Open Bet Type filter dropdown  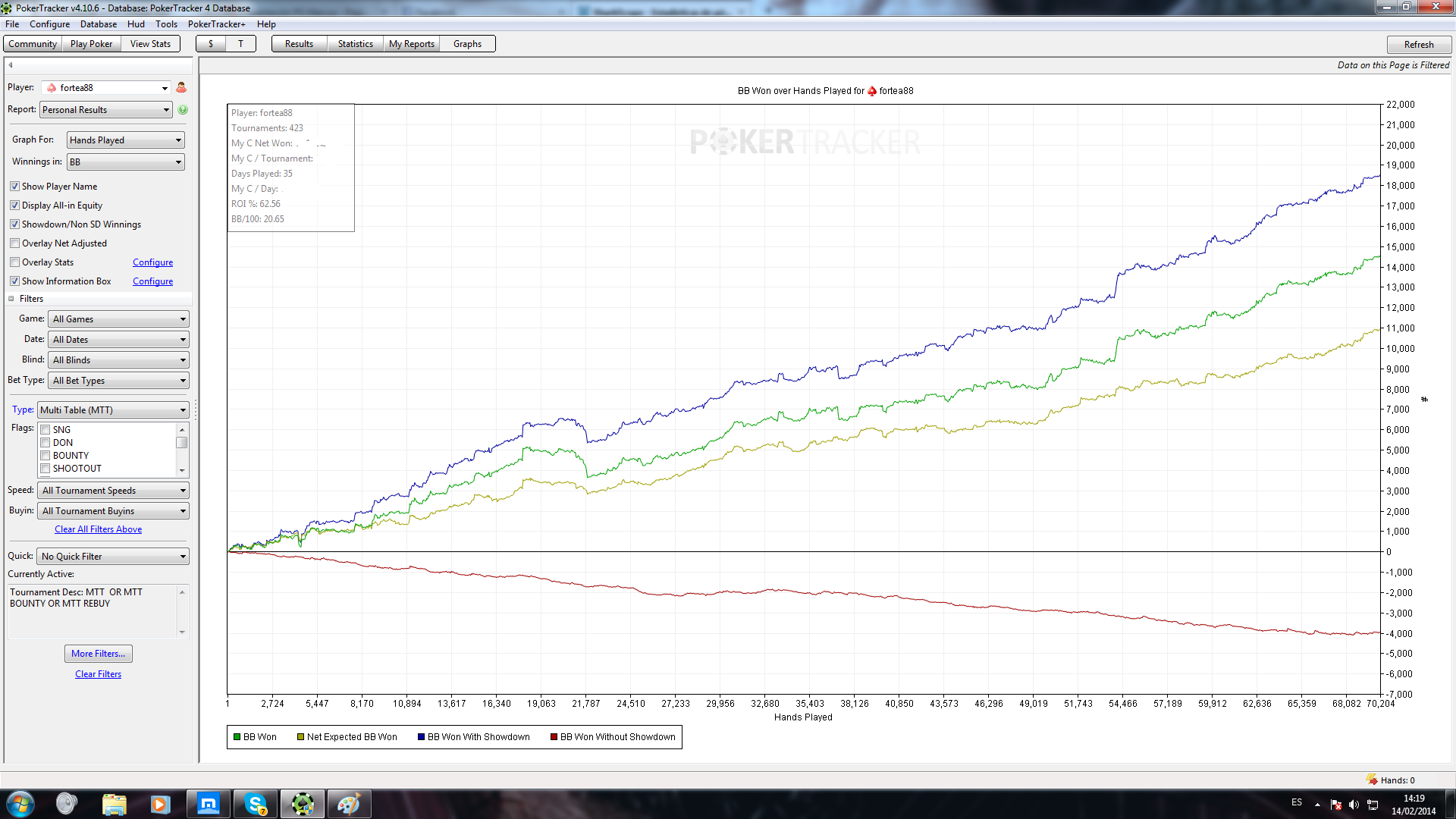118,381
